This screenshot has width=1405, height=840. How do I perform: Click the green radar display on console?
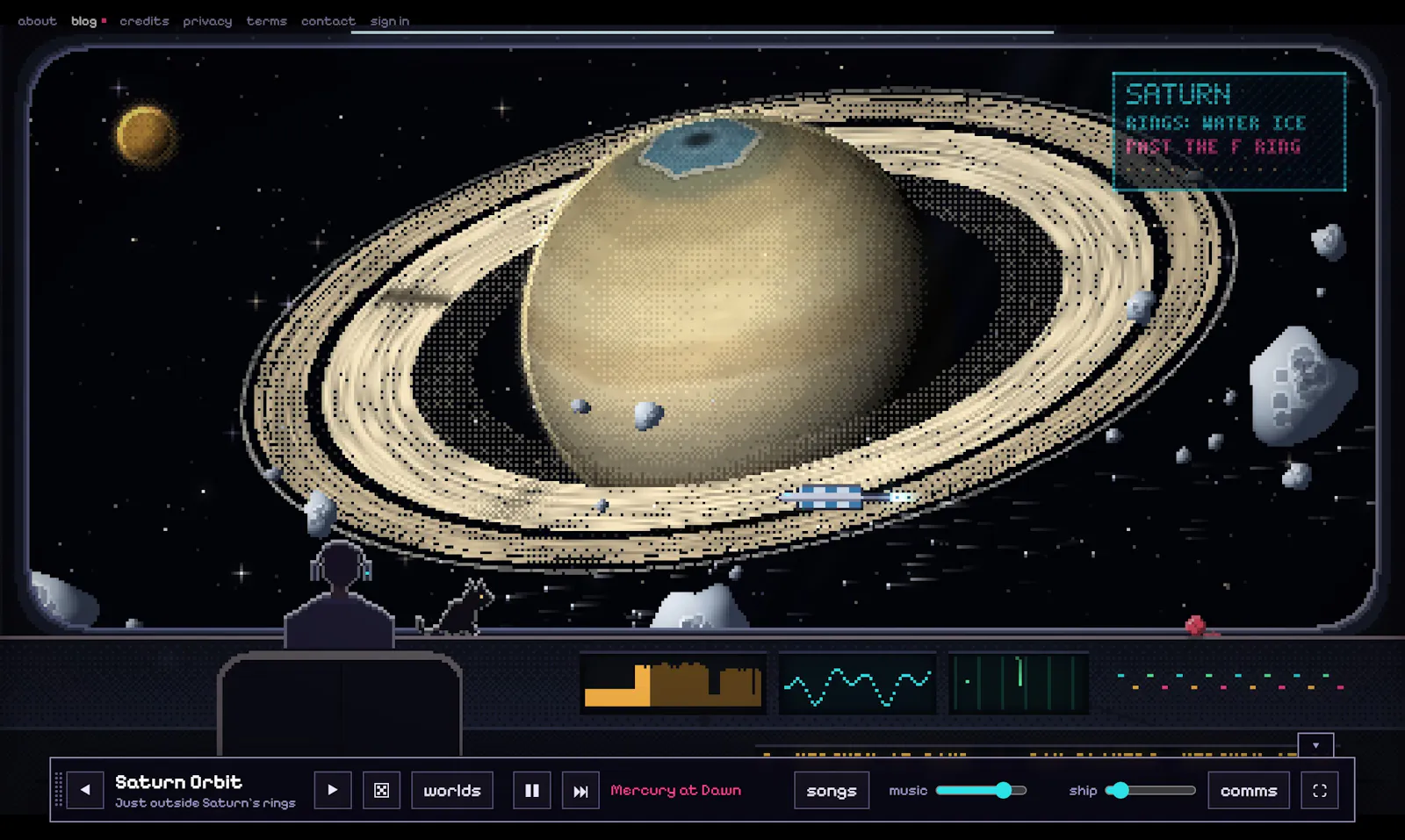pyautogui.click(x=1019, y=683)
